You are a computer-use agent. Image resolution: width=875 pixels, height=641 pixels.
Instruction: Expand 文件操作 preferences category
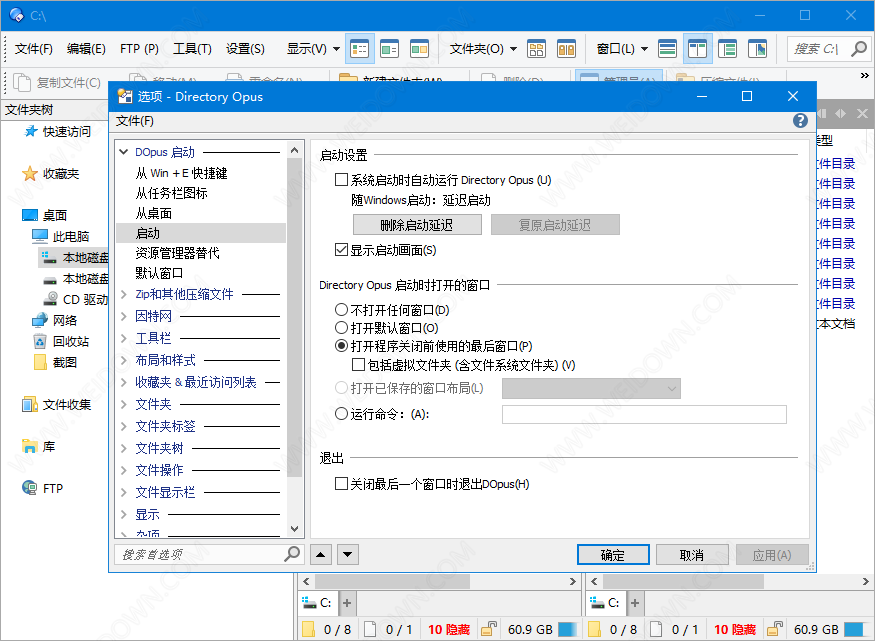pos(124,470)
